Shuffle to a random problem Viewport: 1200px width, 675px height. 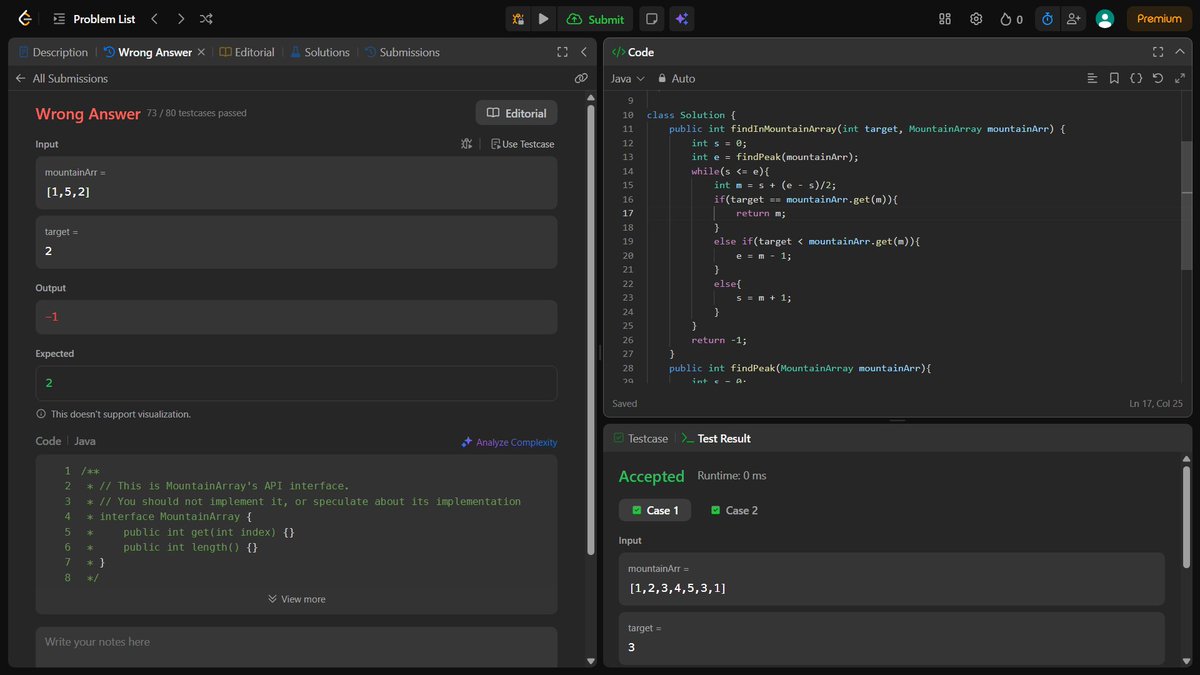pyautogui.click(x=206, y=18)
